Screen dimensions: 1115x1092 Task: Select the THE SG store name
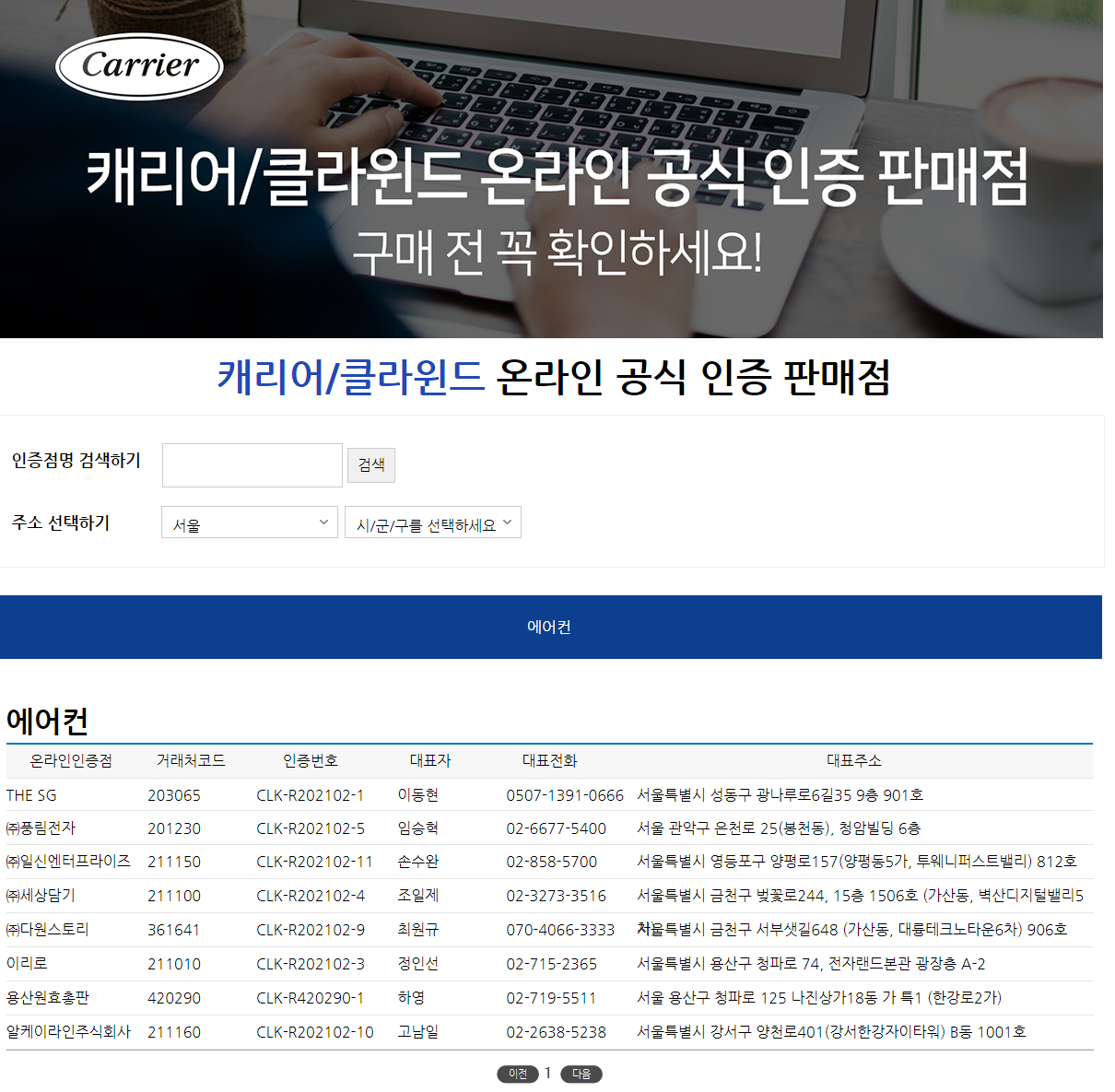31,794
